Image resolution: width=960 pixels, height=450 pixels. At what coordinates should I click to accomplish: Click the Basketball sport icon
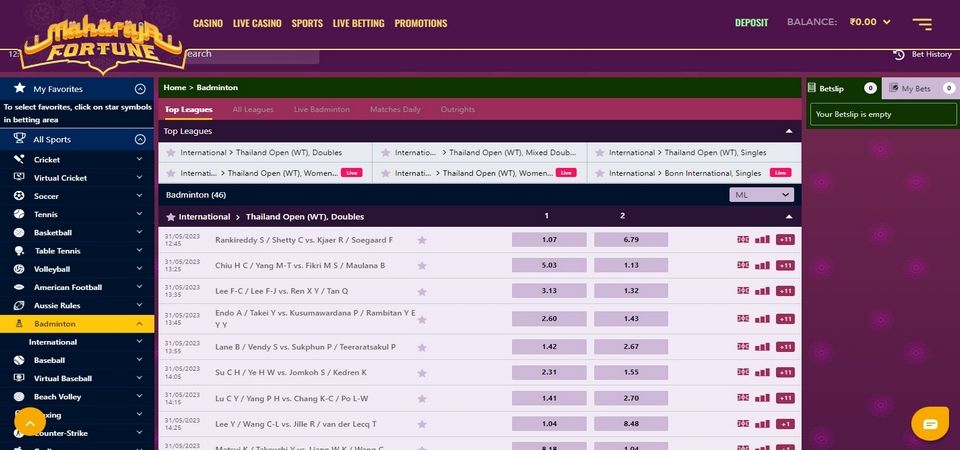(20, 233)
